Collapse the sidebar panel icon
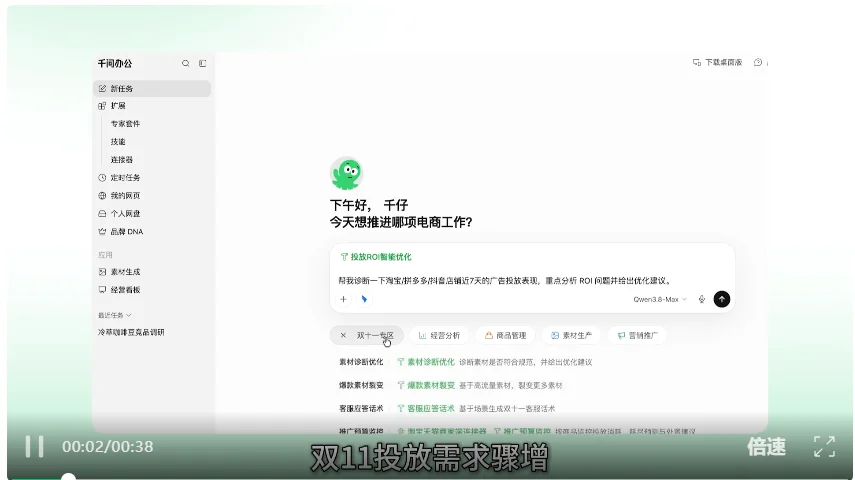The image size is (855, 480). [x=202, y=63]
